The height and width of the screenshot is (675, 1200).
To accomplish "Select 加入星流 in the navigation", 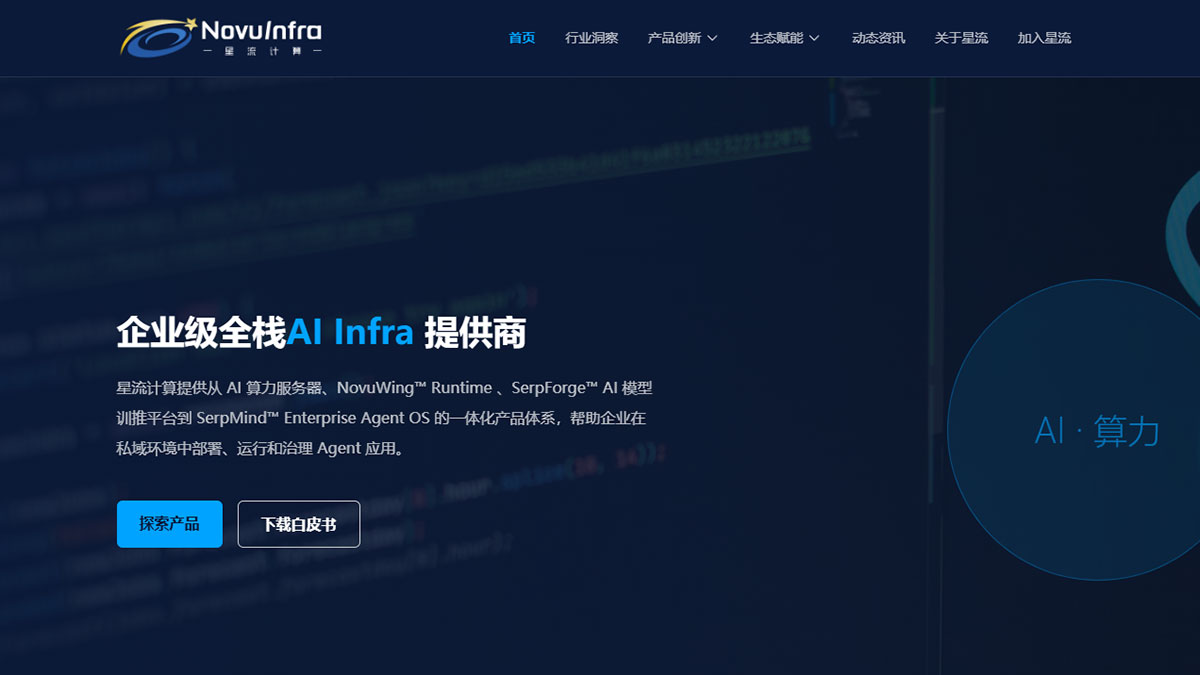I will (x=1044, y=38).
